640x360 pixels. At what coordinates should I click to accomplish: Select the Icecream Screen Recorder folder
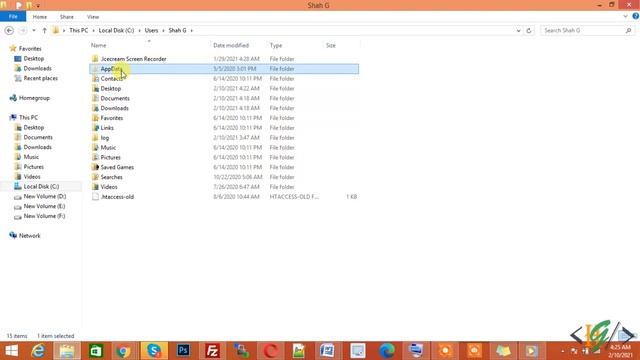(x=133, y=59)
